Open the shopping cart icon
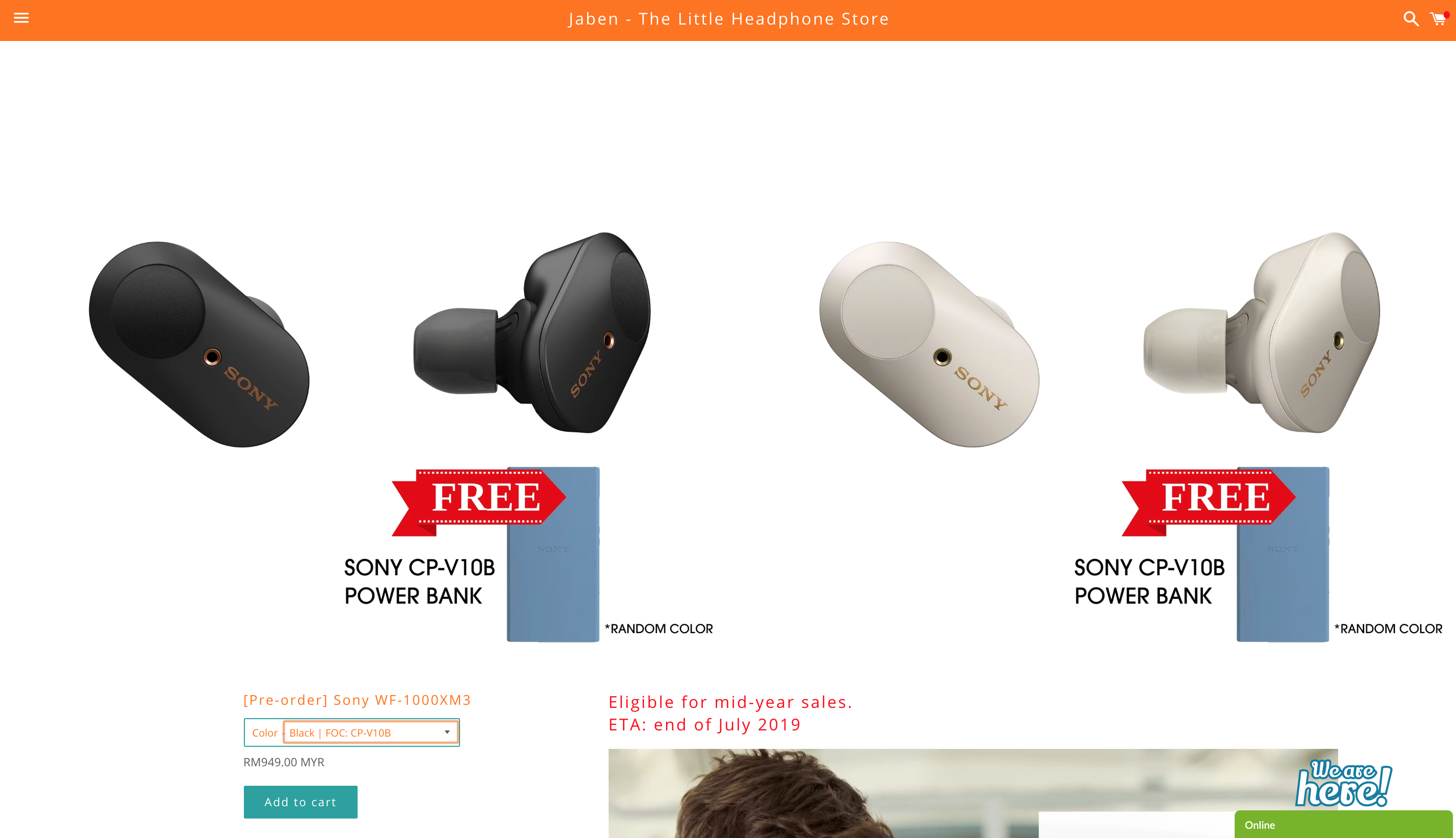This screenshot has height=838, width=1456. point(1438,19)
